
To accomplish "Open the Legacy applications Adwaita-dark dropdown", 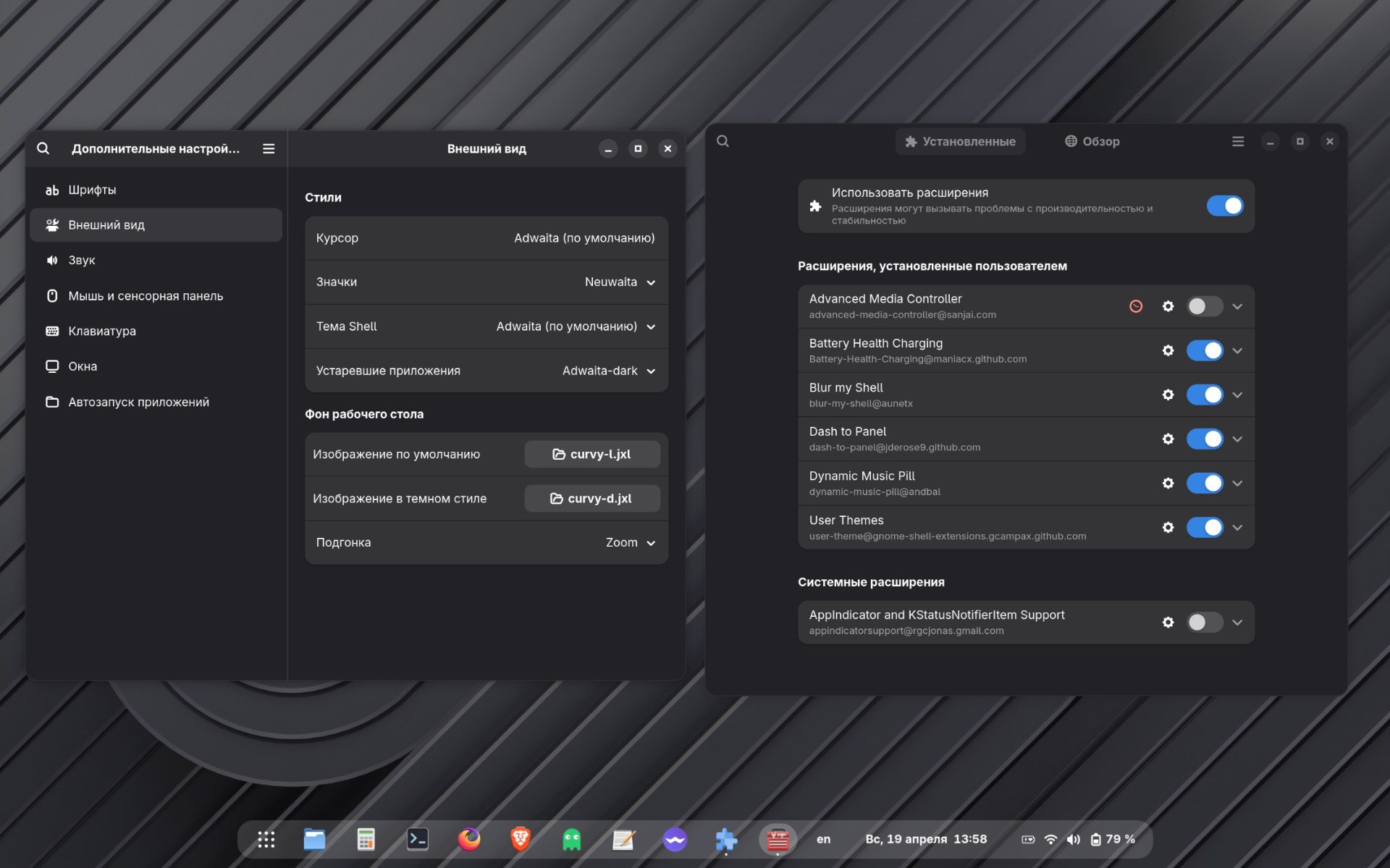I will [x=608, y=371].
